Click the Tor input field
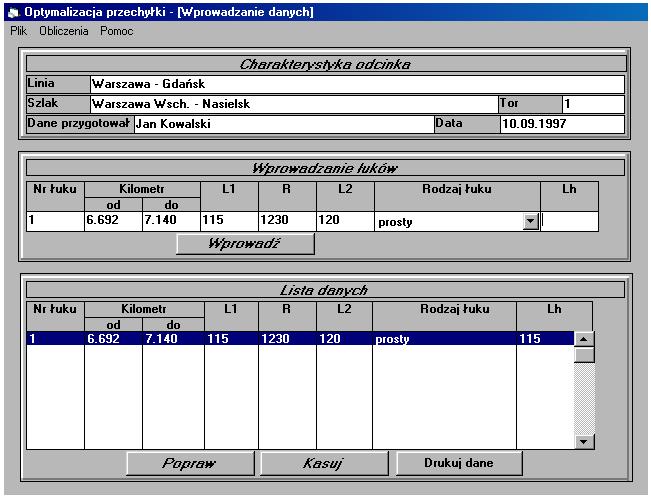The image size is (651, 498). pos(593,104)
